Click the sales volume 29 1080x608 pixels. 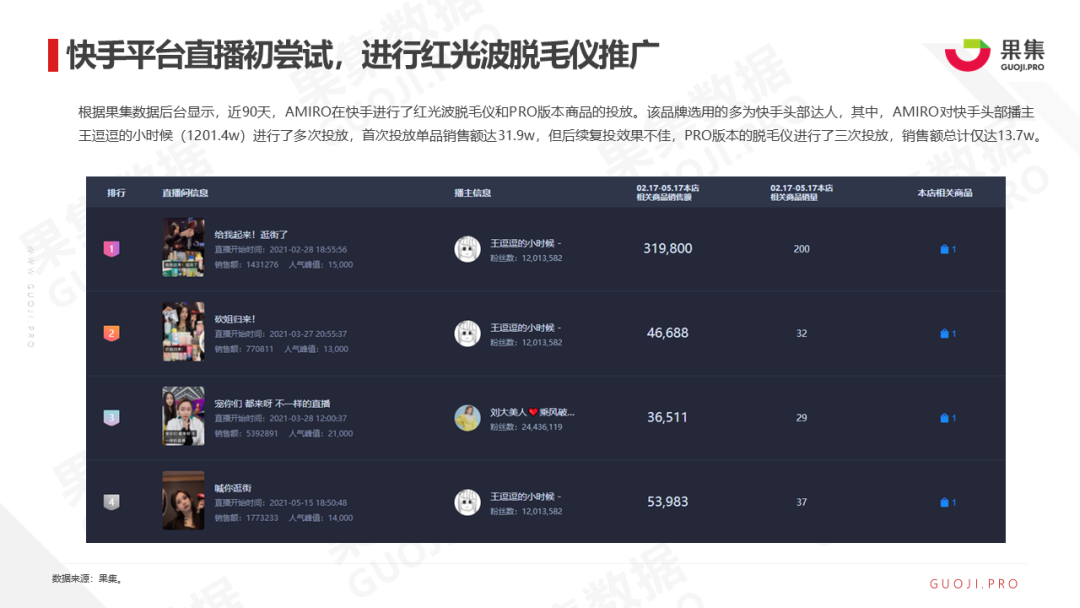[802, 417]
